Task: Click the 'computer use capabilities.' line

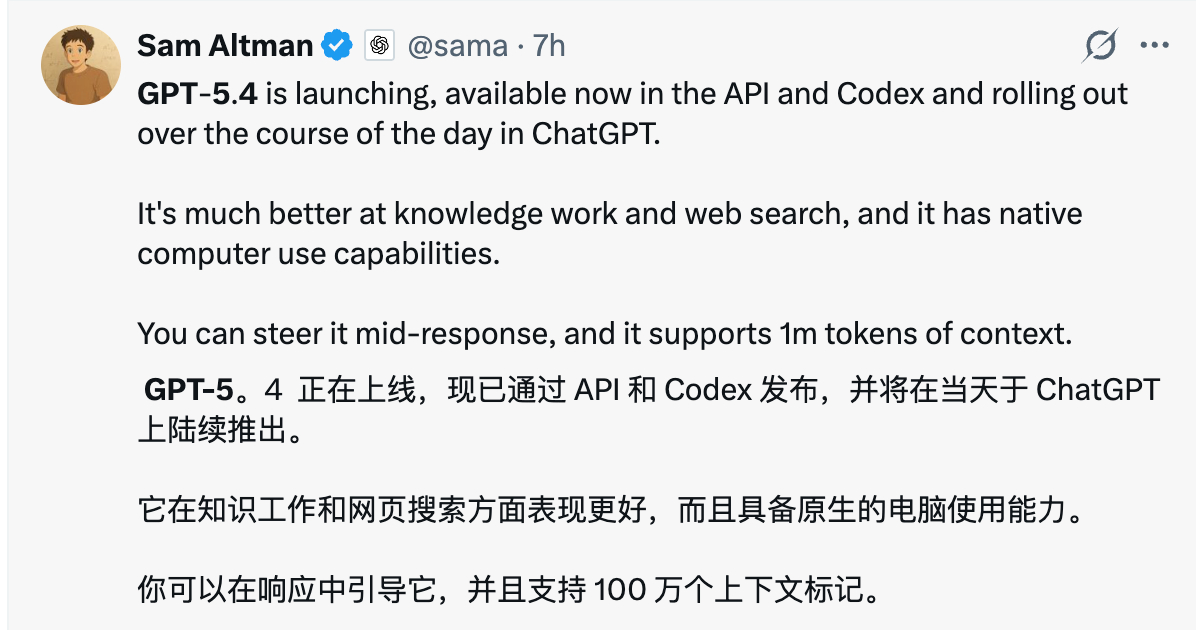Action: point(318,254)
